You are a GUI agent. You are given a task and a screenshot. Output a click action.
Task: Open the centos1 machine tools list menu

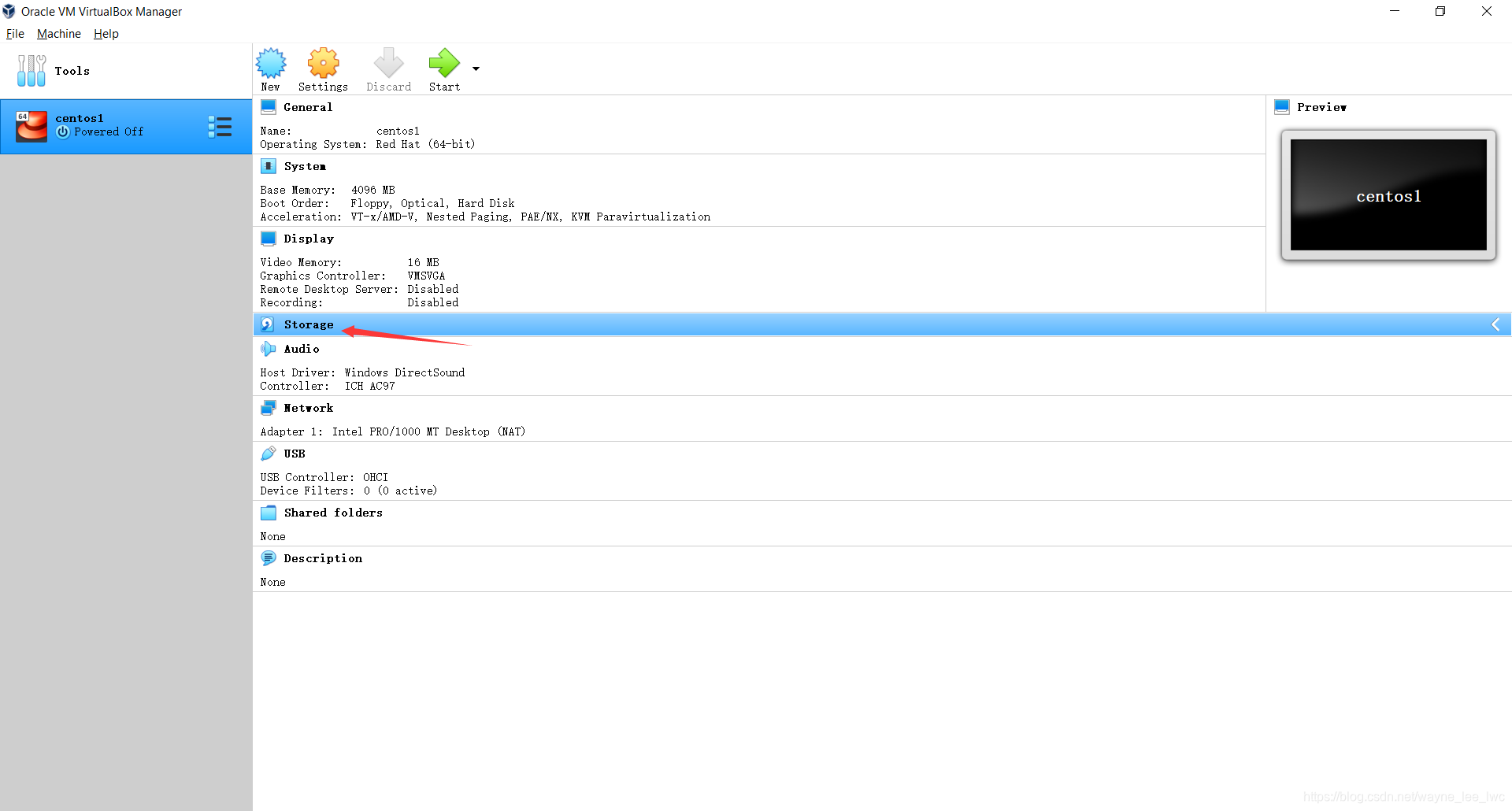click(220, 127)
